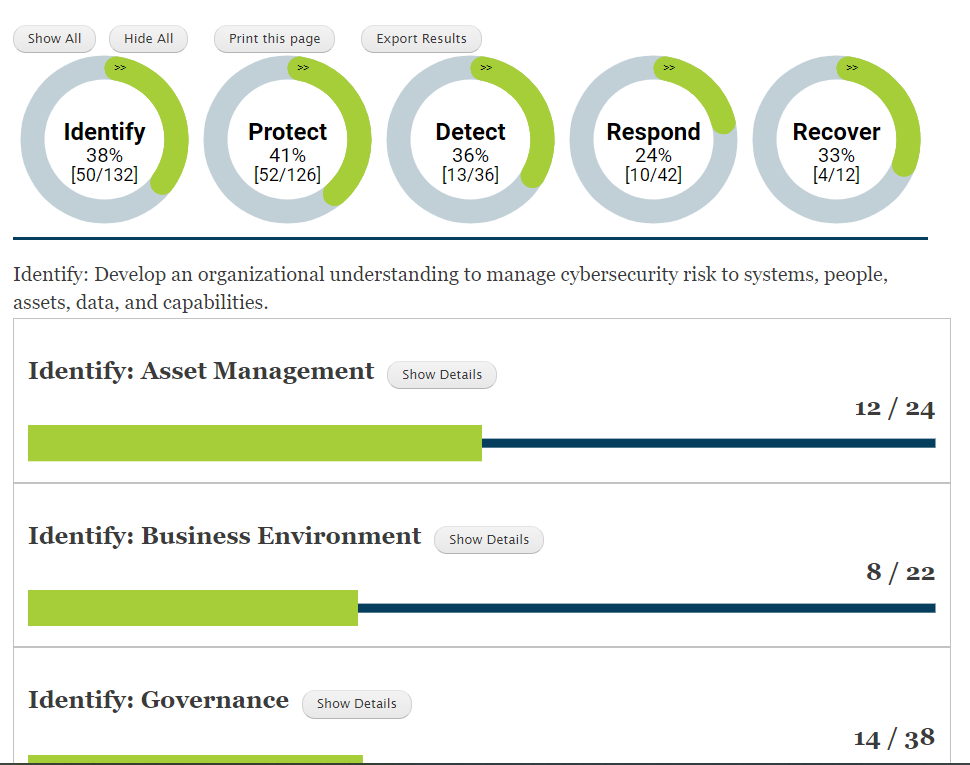Expand Show Details for Asset Management
This screenshot has width=970, height=765.
pyautogui.click(x=442, y=375)
